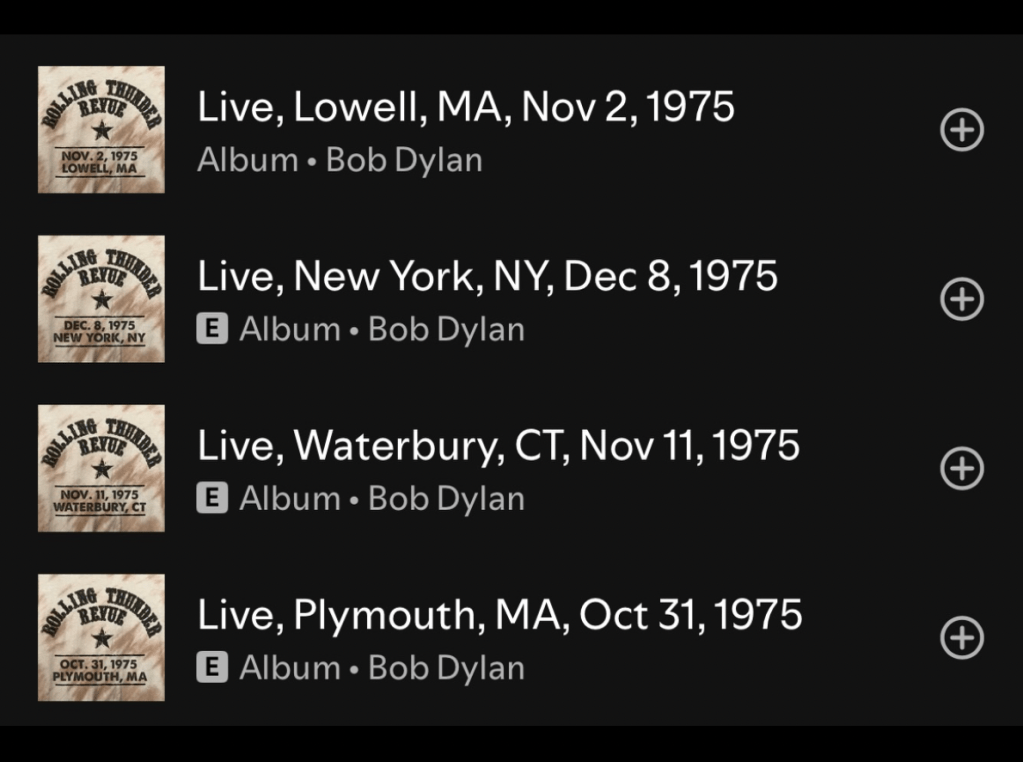The image size is (1023, 762).
Task: Open Waterbury, CT Nov. 11 album cover
Action: [x=101, y=468]
